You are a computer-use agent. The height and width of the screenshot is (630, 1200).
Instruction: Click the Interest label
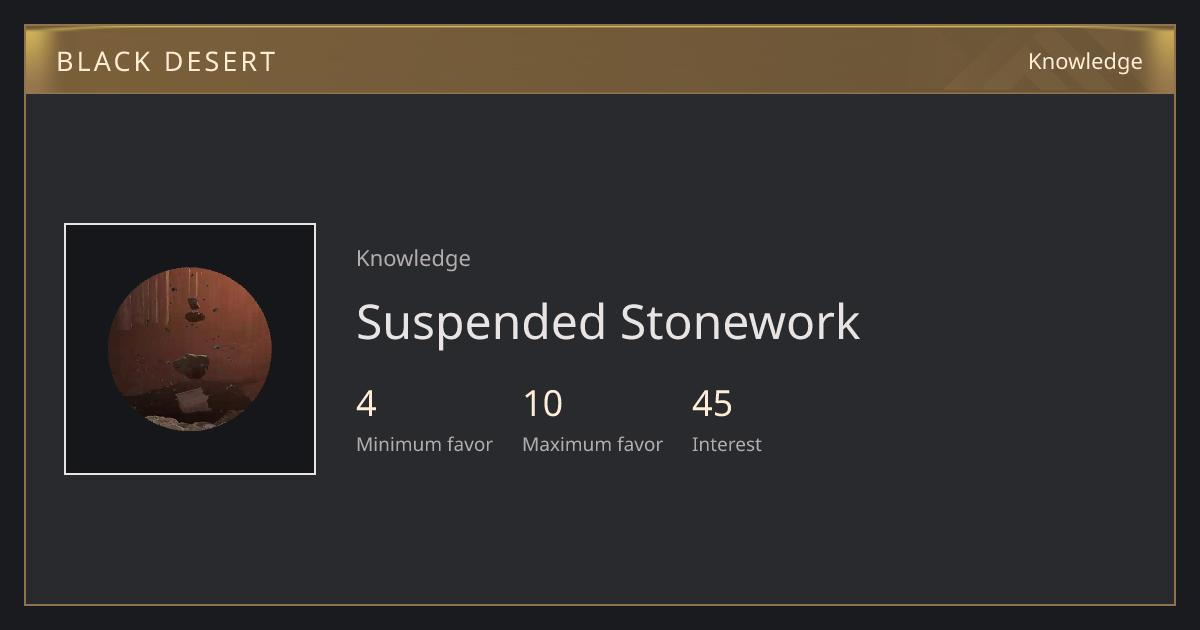click(x=726, y=445)
